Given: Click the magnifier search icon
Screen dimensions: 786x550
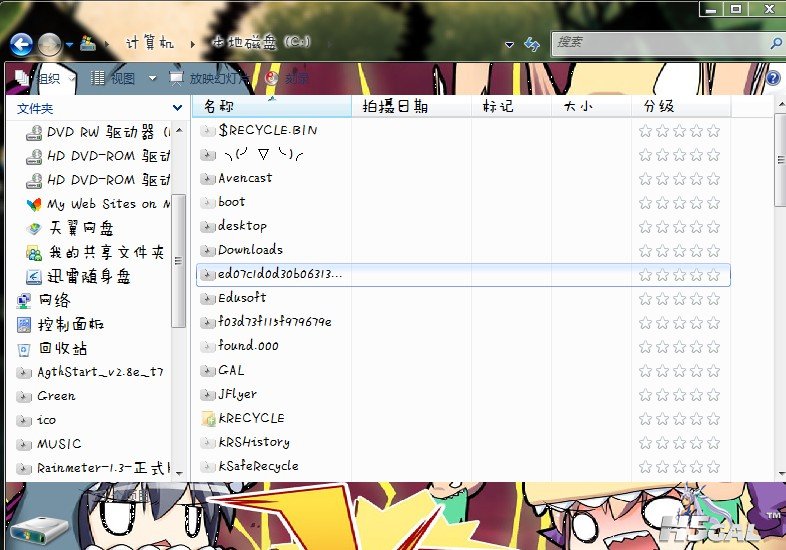Looking at the screenshot, I should point(776,44).
